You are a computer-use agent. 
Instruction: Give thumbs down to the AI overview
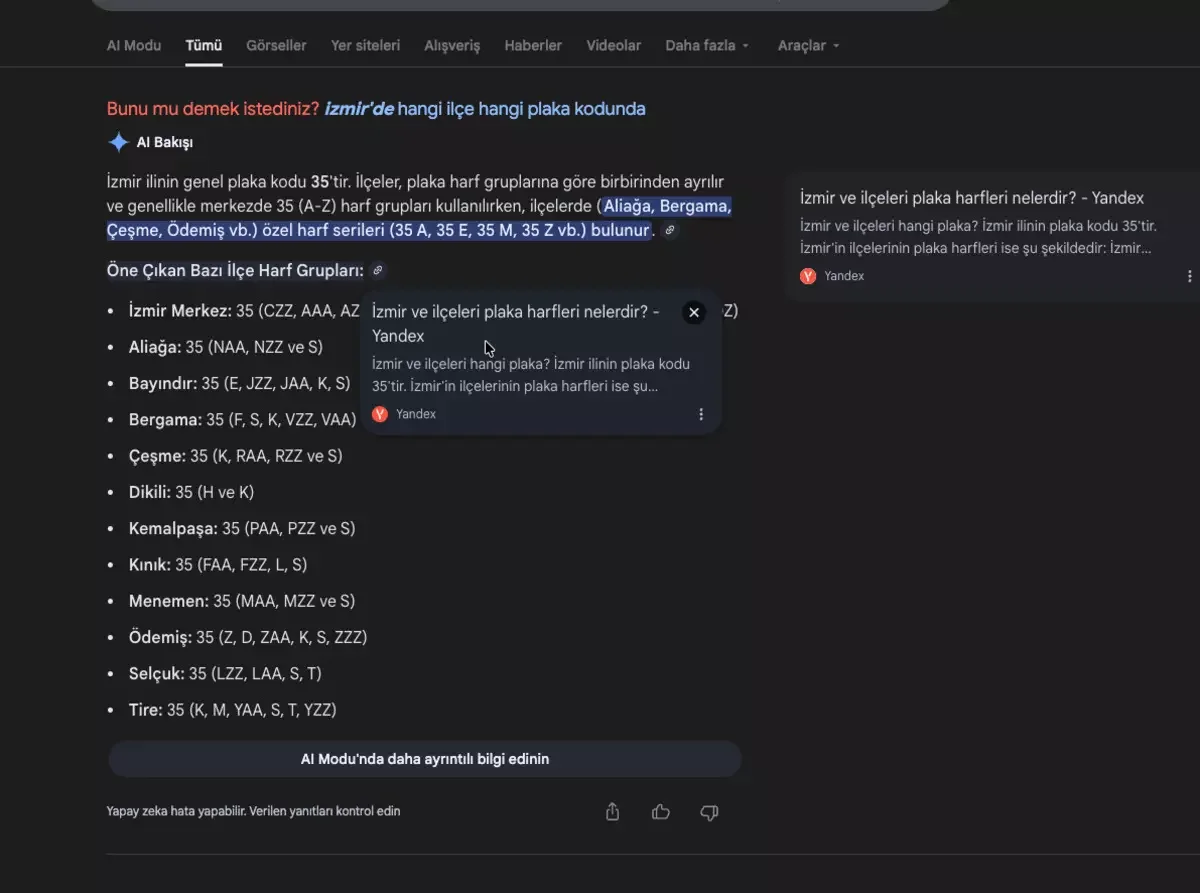[x=709, y=812]
